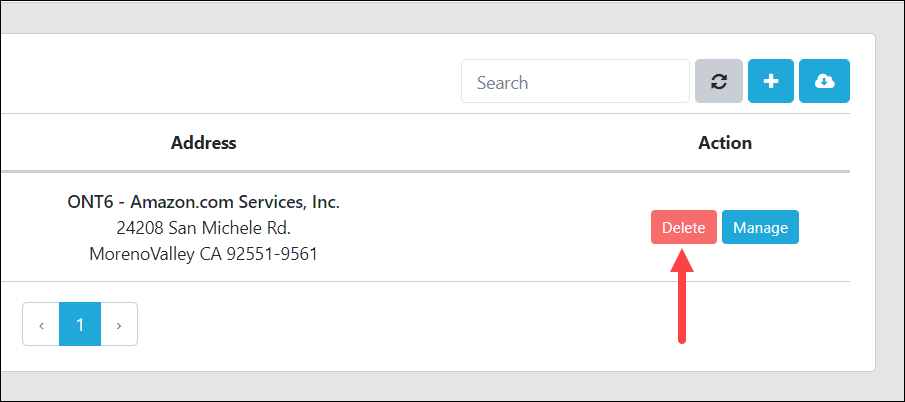905x402 pixels.
Task: Click the 92551-9561 zip code
Action: (272, 254)
